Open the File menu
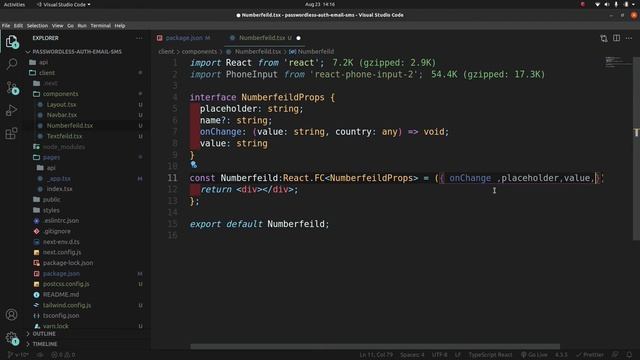The width and height of the screenshot is (640, 360). pyautogui.click(x=6, y=26)
